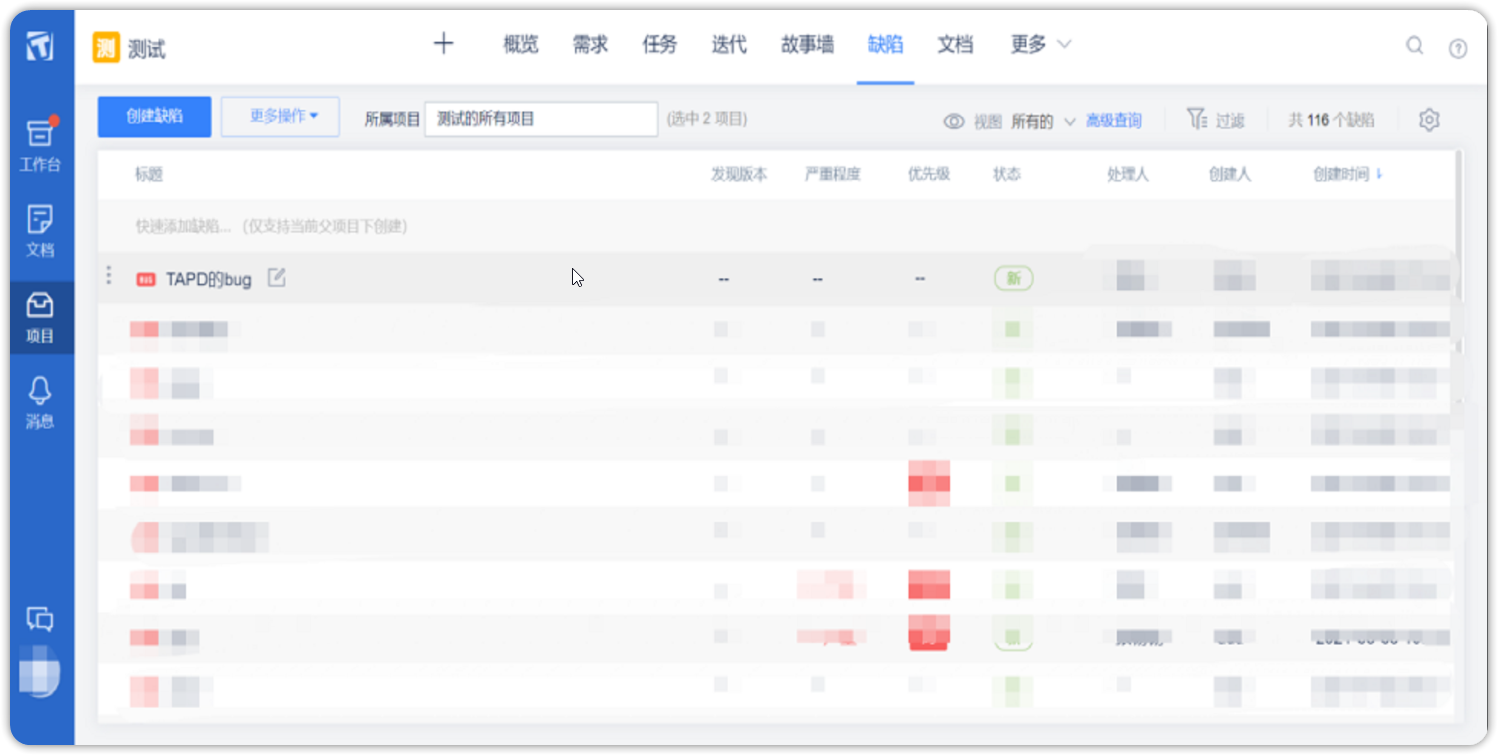Screen dimensions: 1498x755
Task: Switch to the 需求 tab
Action: click(590, 44)
